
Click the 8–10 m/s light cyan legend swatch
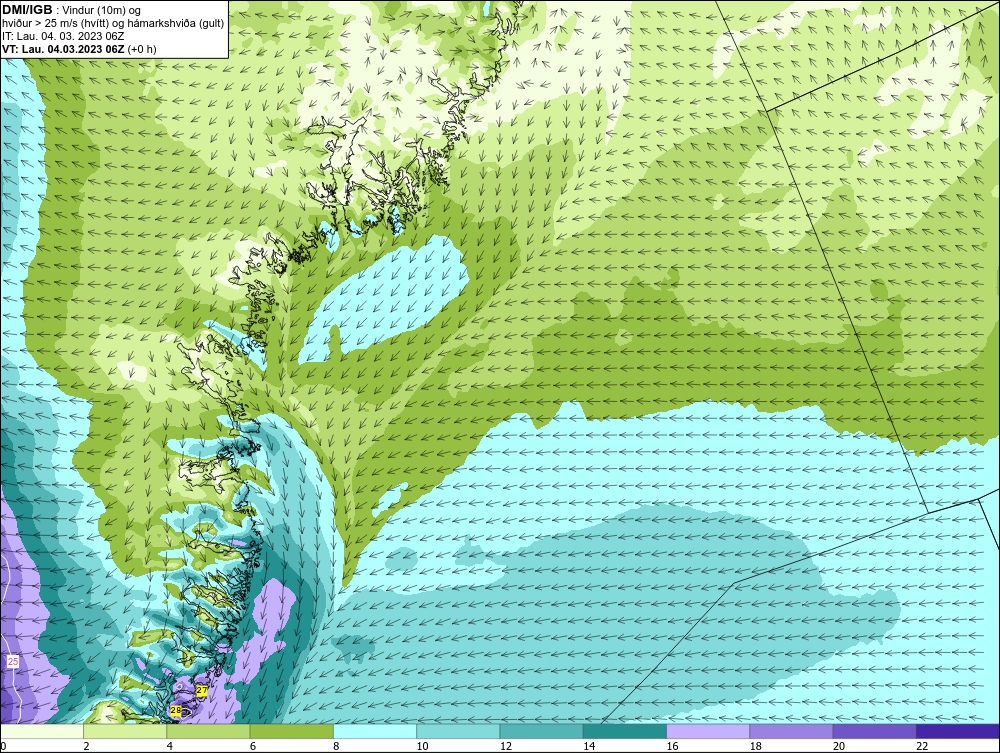click(x=375, y=731)
